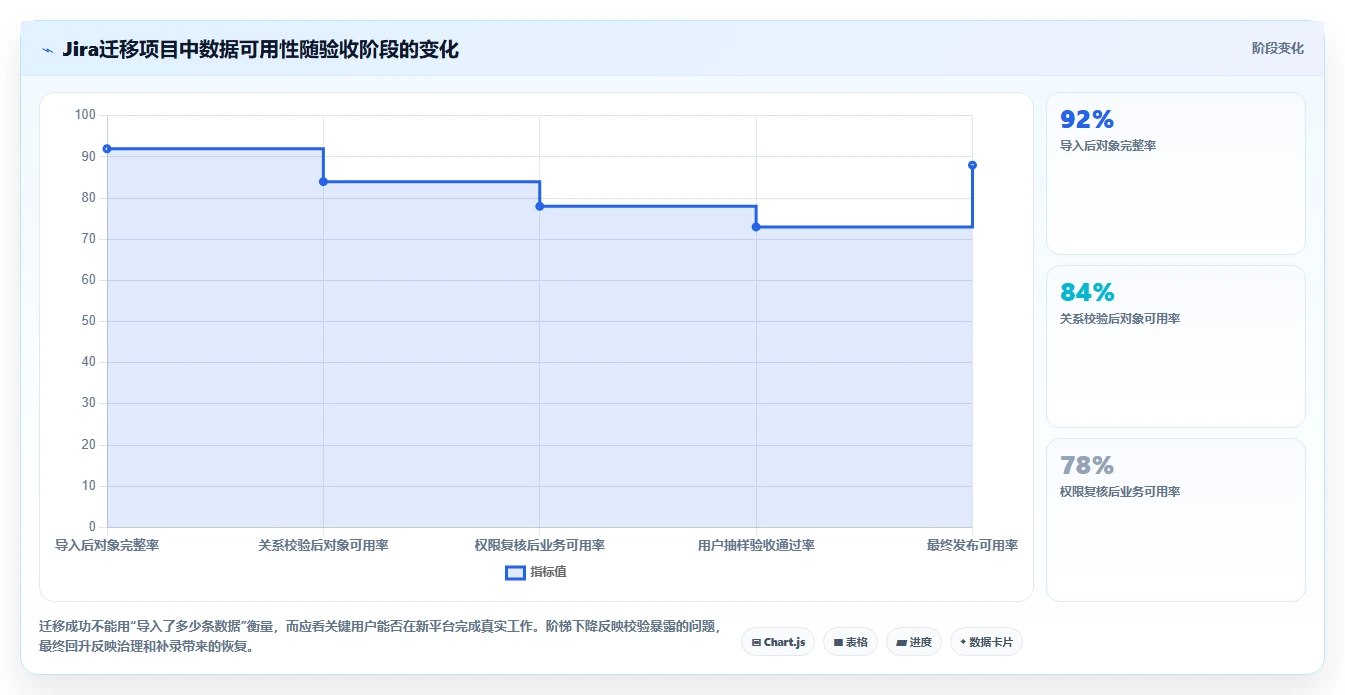Image resolution: width=1345 pixels, height=695 pixels.
Task: Click the data point at 权限复核后业务可用率
Action: 540,206
